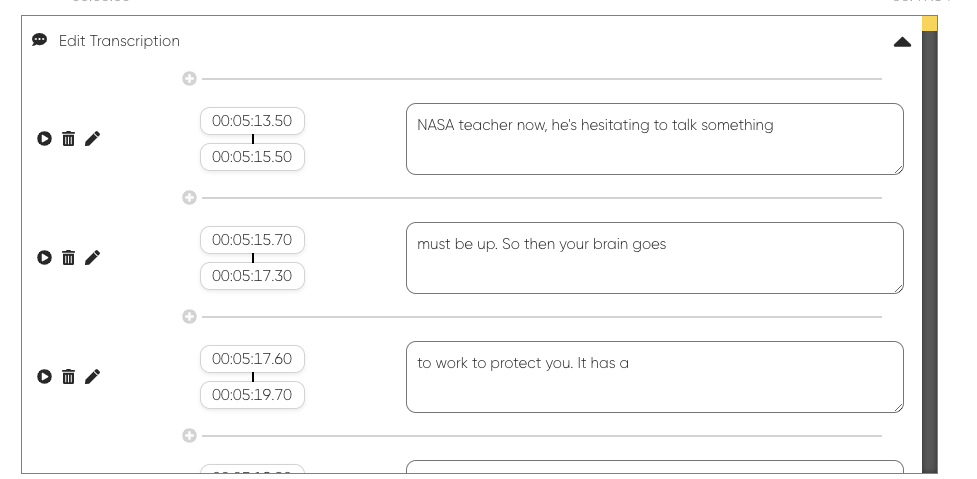Image resolution: width=977 pixels, height=479 pixels.
Task: Collapse the Edit Transcription panel
Action: [902, 42]
